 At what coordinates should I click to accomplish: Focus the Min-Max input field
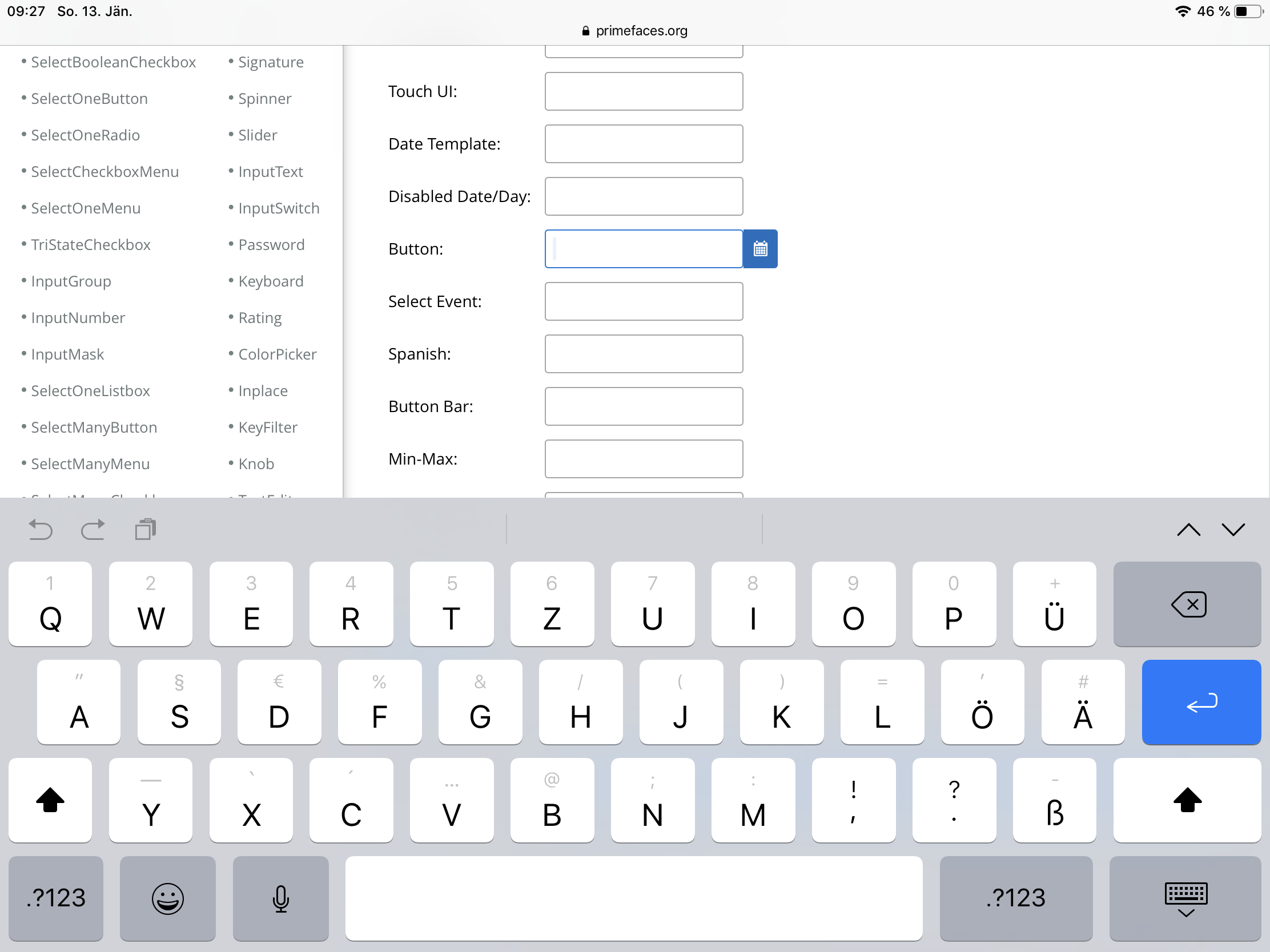click(x=644, y=458)
